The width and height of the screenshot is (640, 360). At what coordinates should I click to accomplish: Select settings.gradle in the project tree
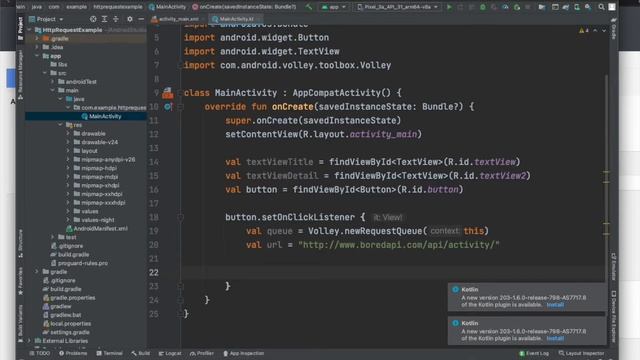click(66, 332)
